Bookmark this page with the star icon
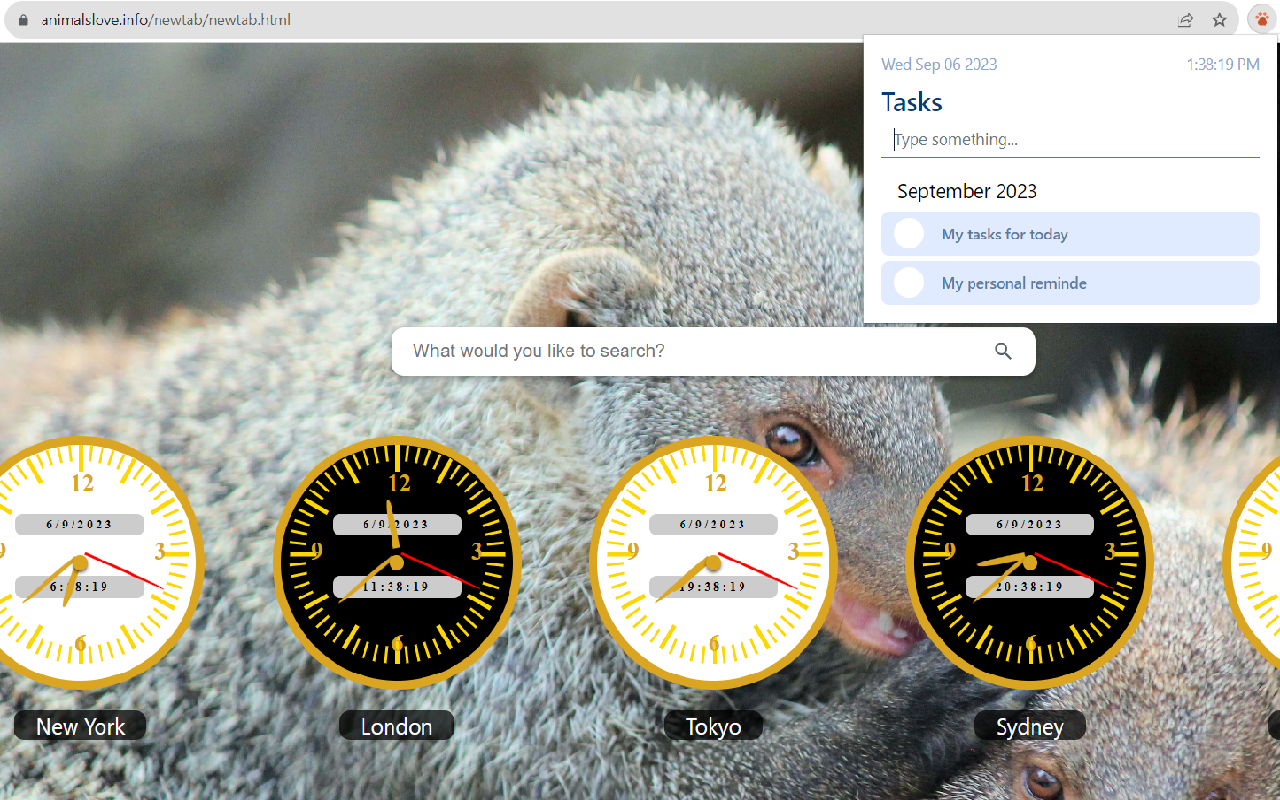The image size is (1280, 800). (1220, 20)
